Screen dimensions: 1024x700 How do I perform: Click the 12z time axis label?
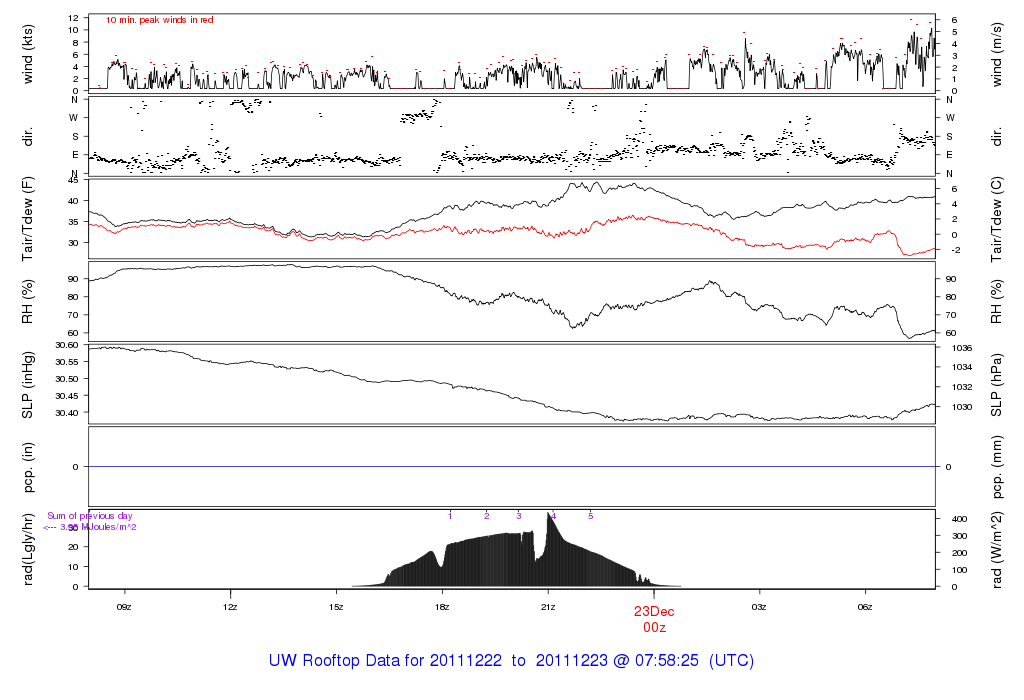(x=230, y=606)
